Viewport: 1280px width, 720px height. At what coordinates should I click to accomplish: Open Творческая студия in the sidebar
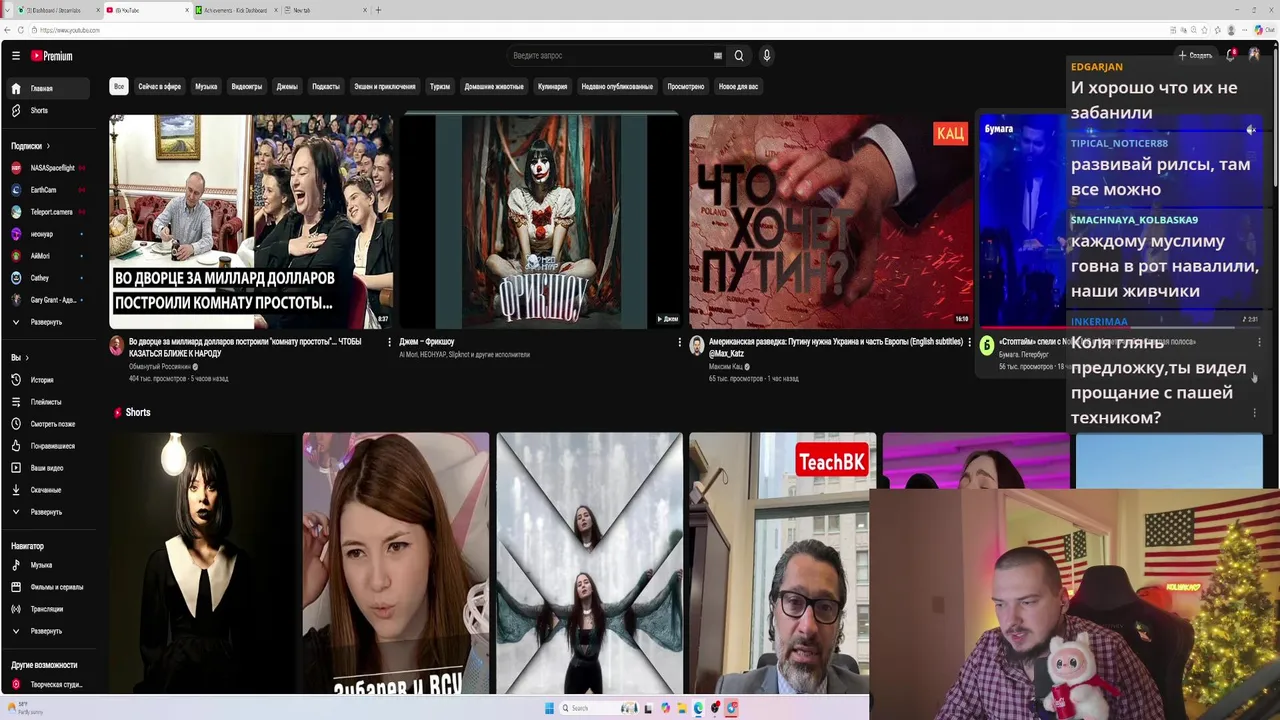click(x=46, y=685)
